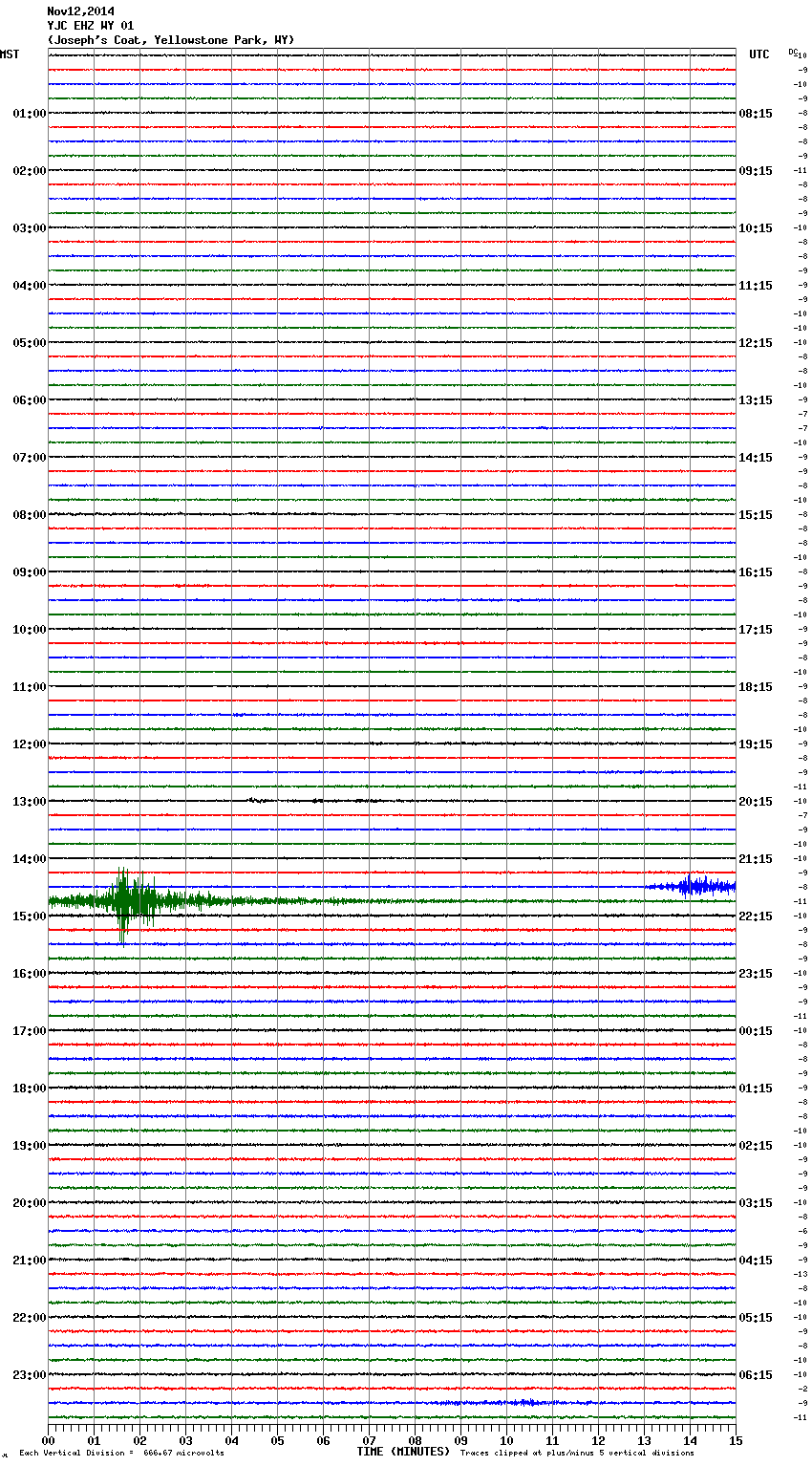Select the 10 minute axis tick label
Screen dimensions: 812x1466
[506, 1440]
